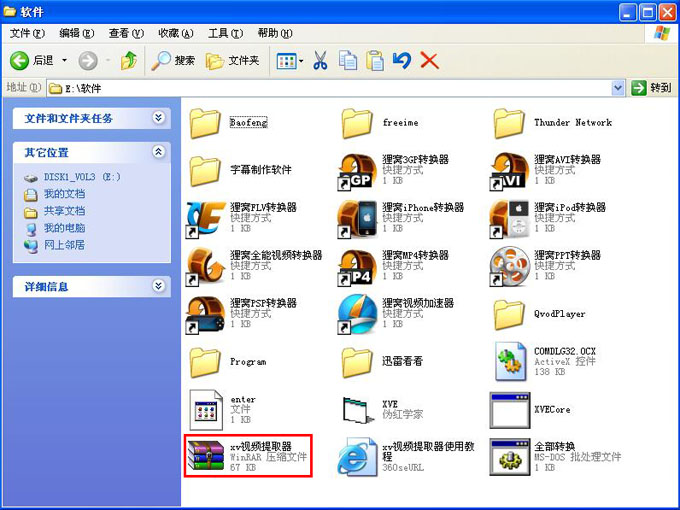Open the 帮助(H) menu
Viewport: 680px width, 510px height.
pyautogui.click(x=275, y=33)
